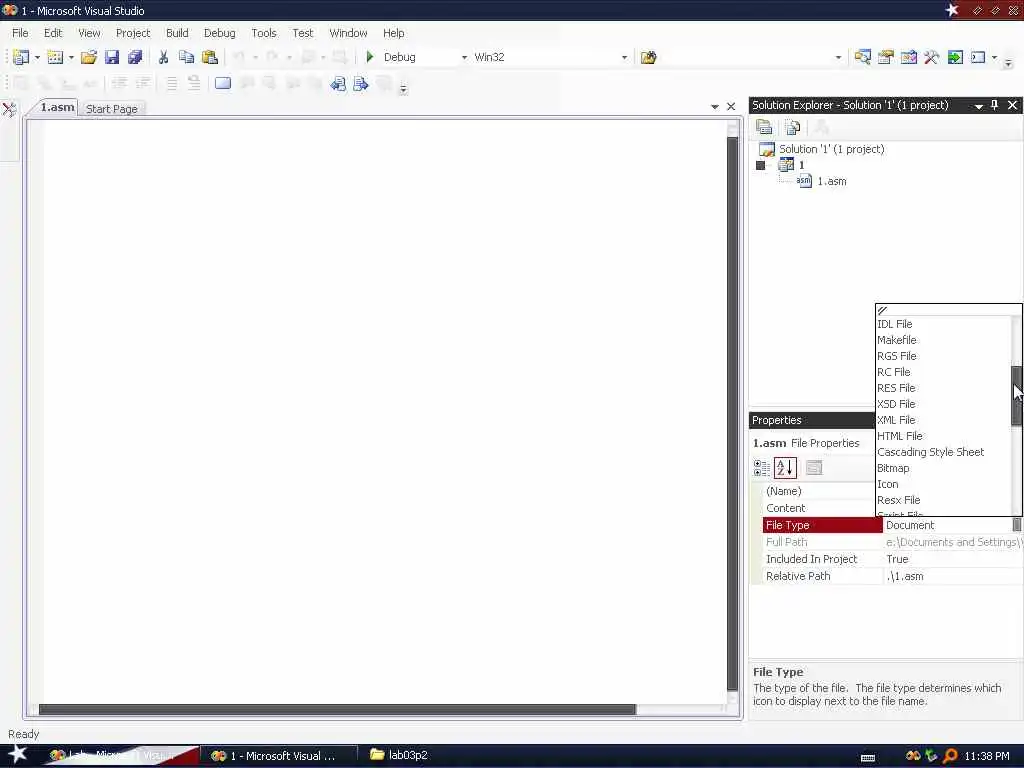Click the blue rectangle window icon in second toolbar
Image resolution: width=1024 pixels, height=768 pixels.
point(223,83)
